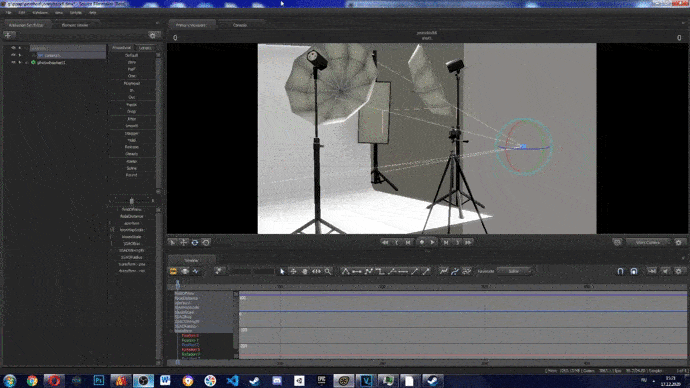Switch to the Clip Editor mode
690x388 pixels.
pyautogui.click(x=173, y=271)
